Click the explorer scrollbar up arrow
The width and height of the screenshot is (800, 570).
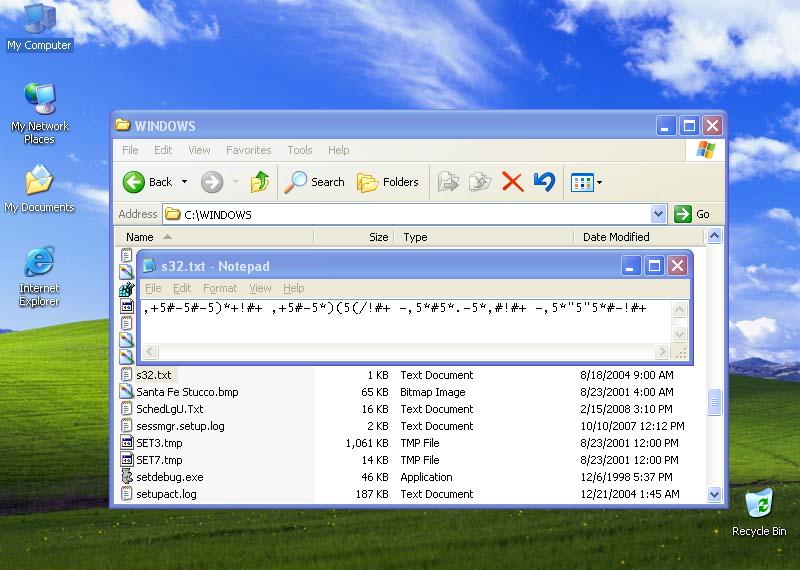(x=714, y=236)
